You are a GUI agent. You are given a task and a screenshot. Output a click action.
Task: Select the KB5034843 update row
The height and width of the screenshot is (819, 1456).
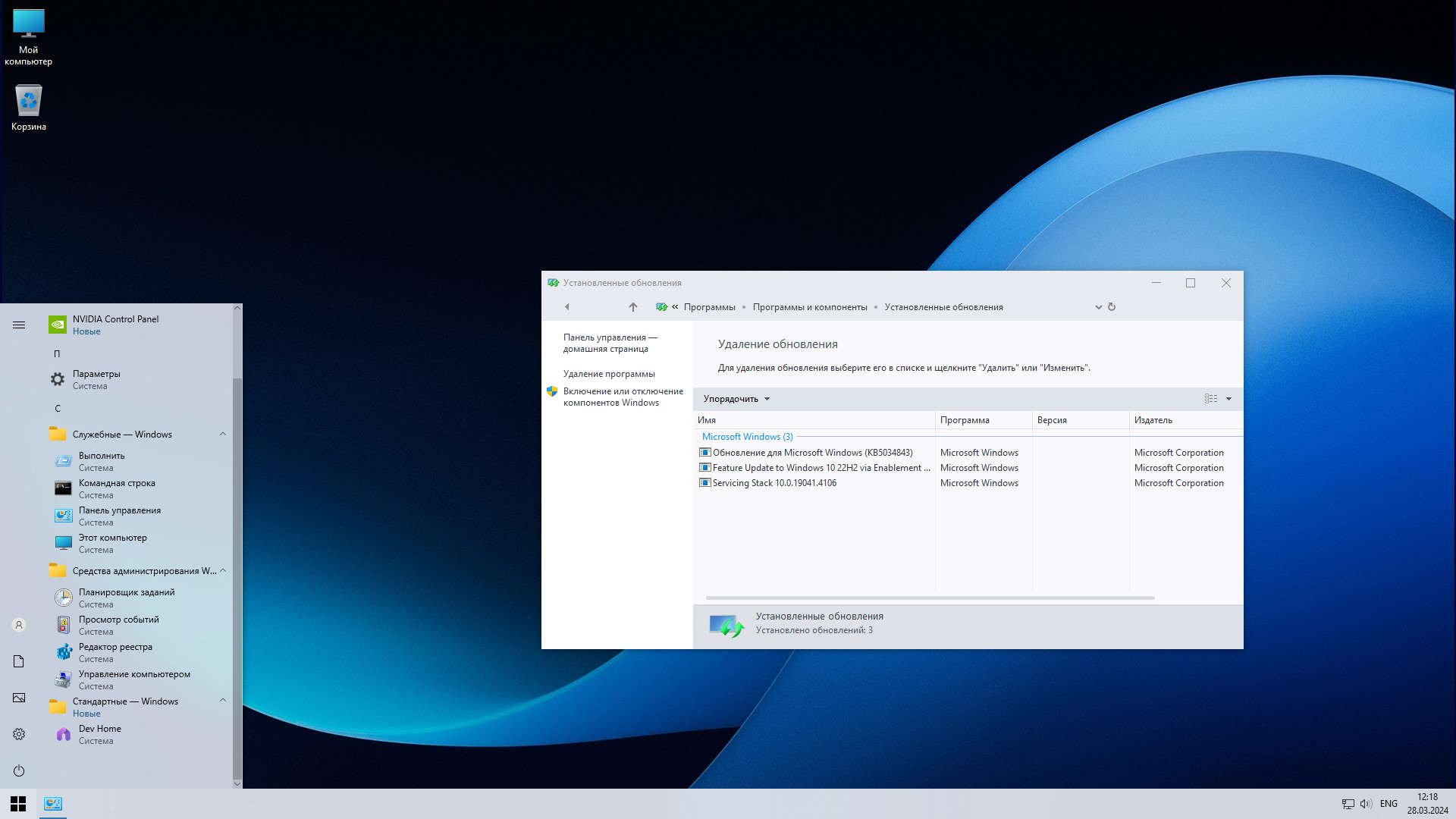click(x=812, y=453)
